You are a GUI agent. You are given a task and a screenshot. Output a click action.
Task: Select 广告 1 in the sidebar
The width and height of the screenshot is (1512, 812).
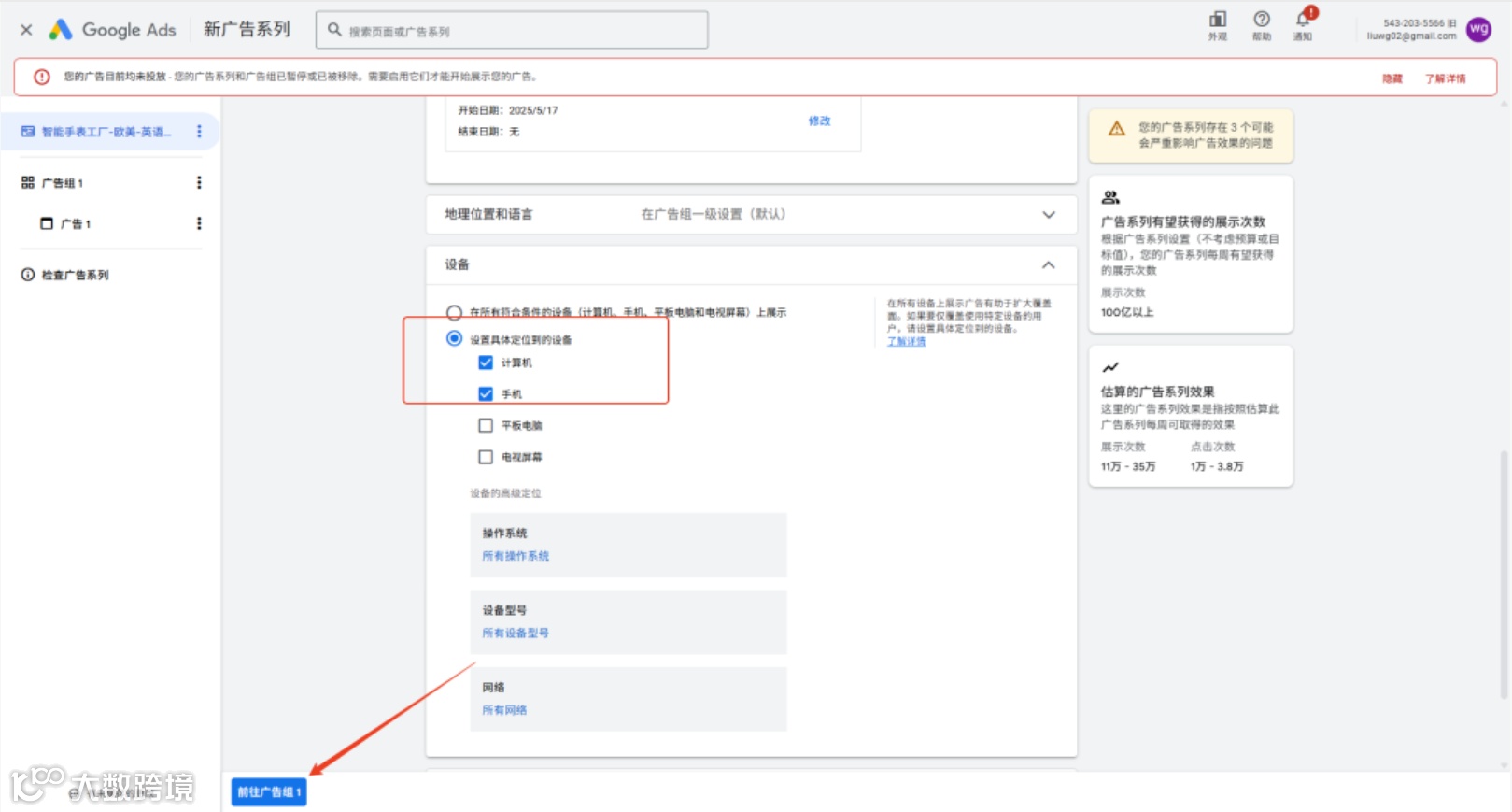76,224
